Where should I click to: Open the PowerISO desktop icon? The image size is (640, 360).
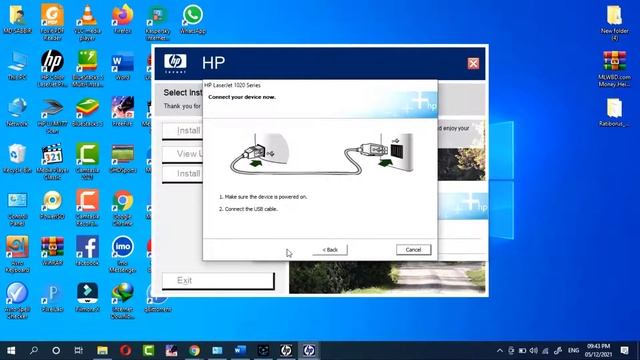click(x=52, y=205)
